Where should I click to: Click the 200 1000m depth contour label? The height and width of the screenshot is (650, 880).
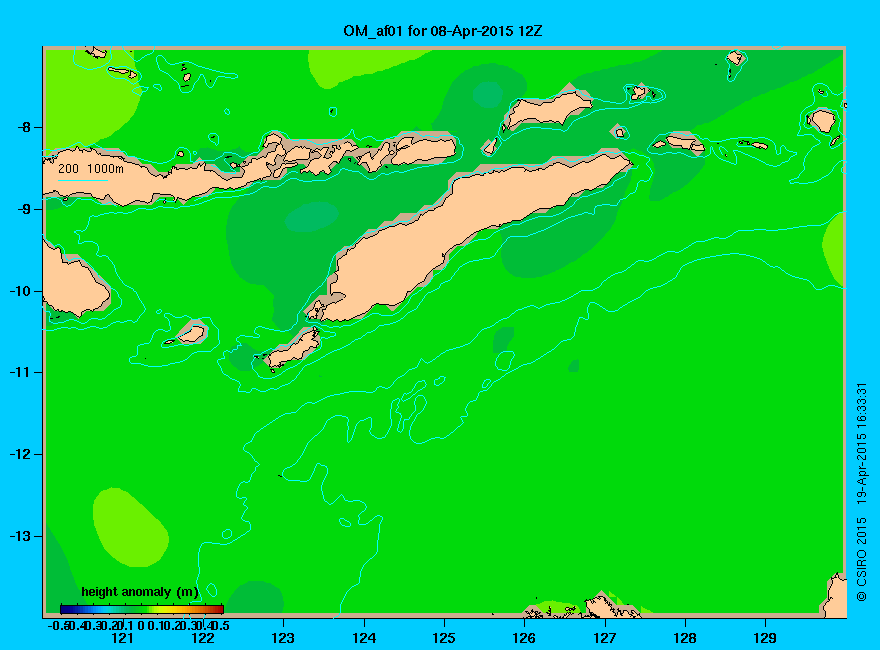click(x=91, y=168)
